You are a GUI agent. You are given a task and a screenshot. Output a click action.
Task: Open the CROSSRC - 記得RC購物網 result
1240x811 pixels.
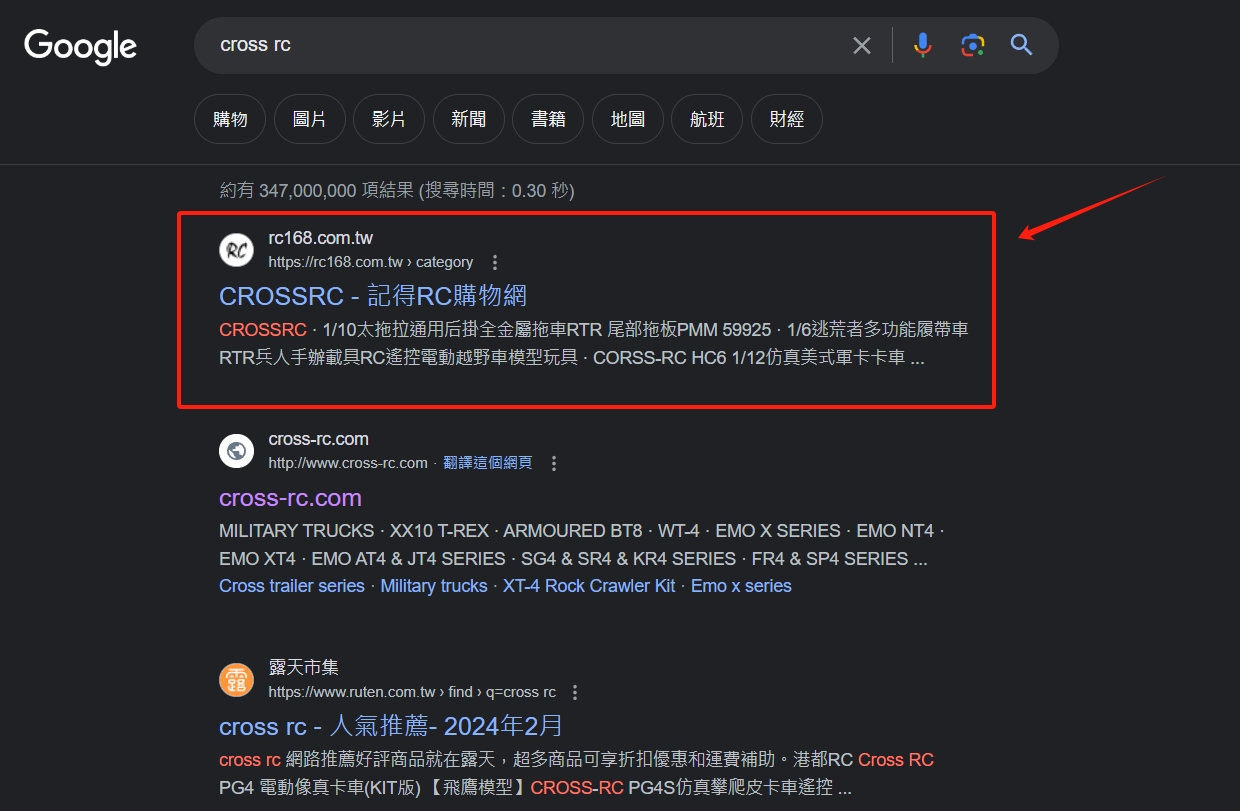(373, 296)
